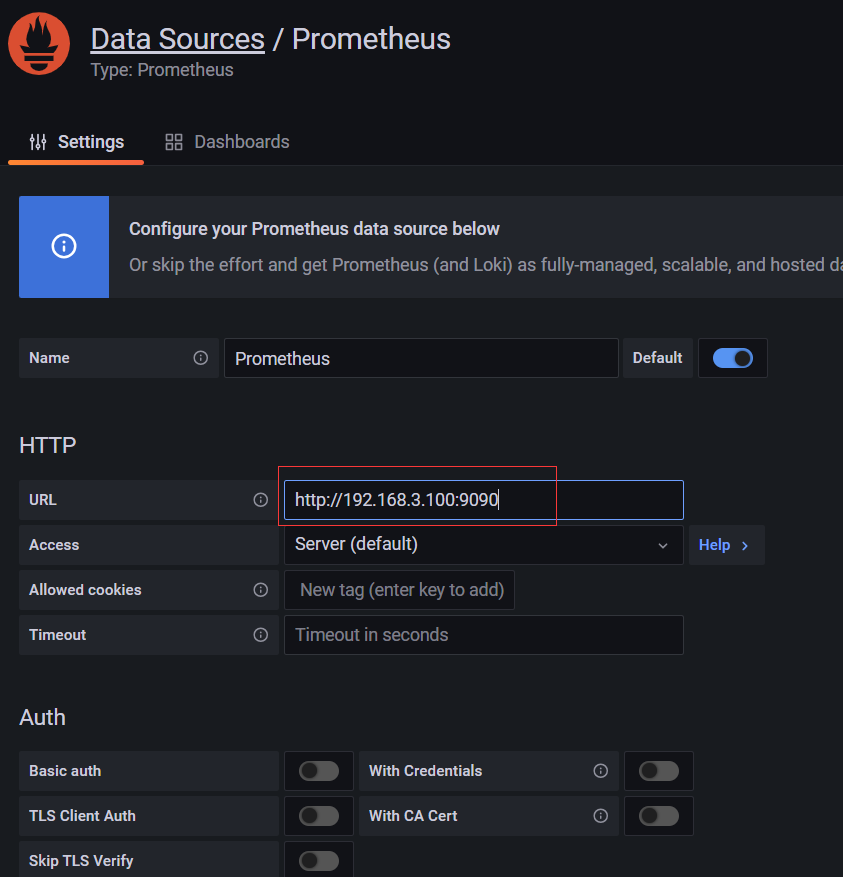This screenshot has height=877, width=843.
Task: Expand the Help section beside Access
Action: pyautogui.click(x=727, y=545)
